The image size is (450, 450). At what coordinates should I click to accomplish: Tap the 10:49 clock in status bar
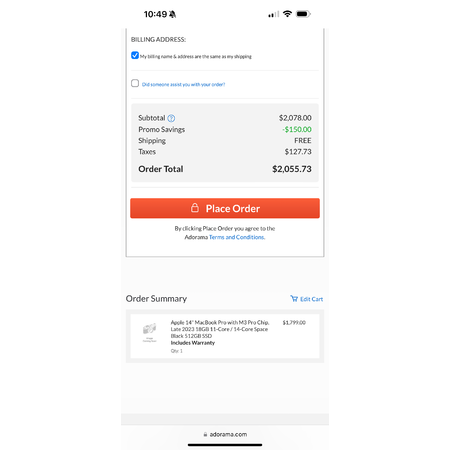click(x=155, y=14)
